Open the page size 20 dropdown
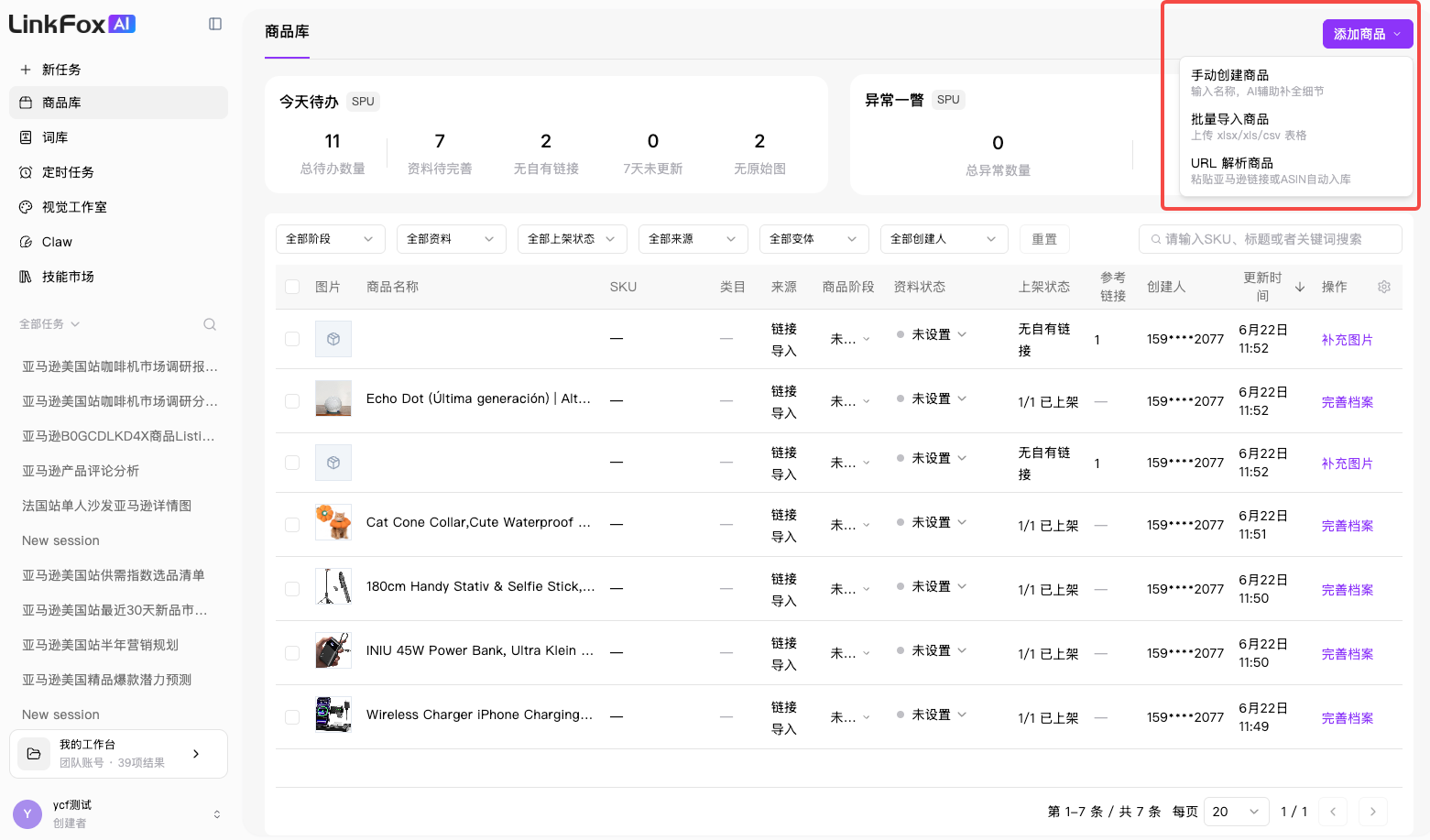Viewport: 1430px width, 840px height. coord(1237,812)
